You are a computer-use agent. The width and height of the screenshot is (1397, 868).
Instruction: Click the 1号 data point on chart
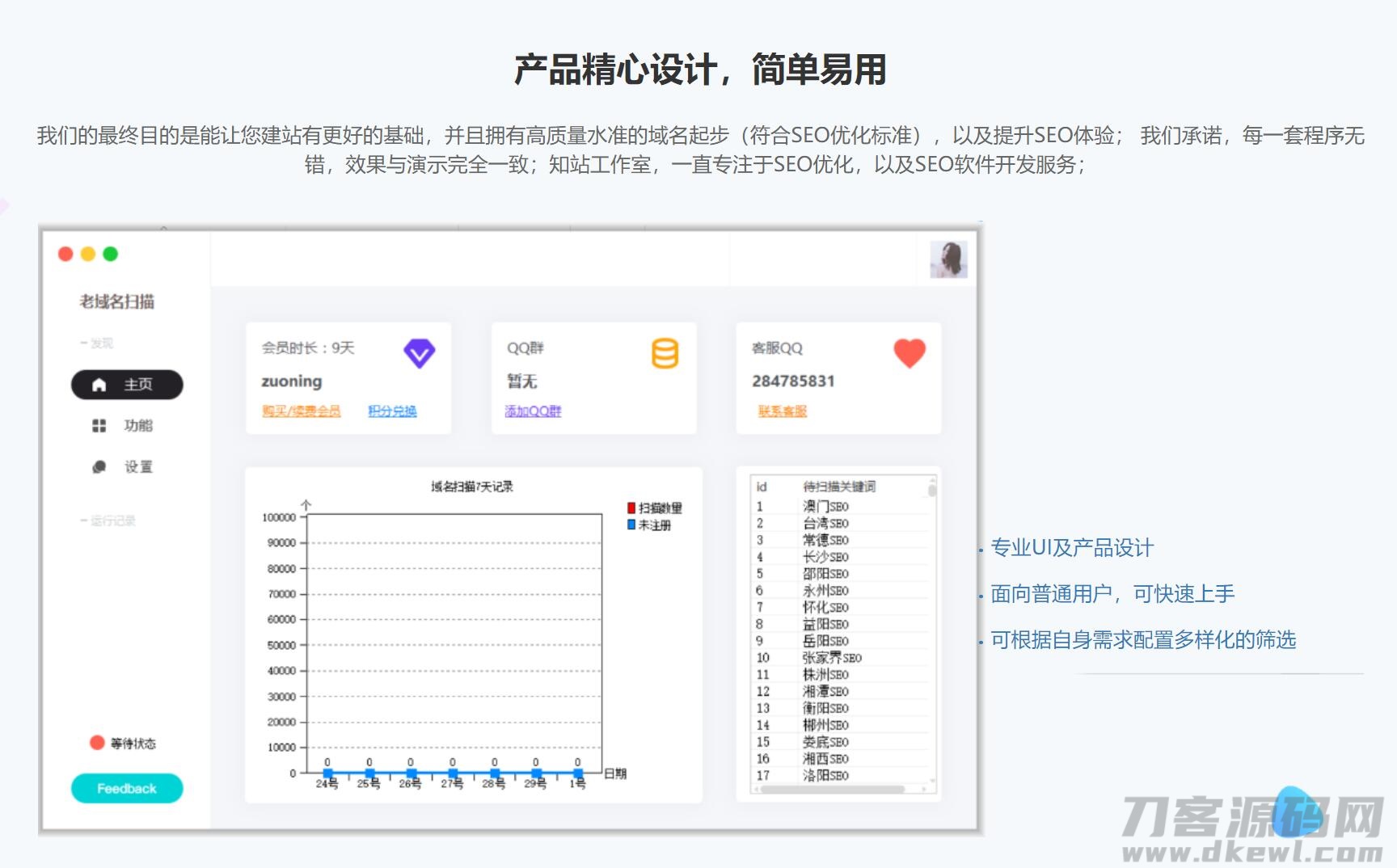click(577, 773)
